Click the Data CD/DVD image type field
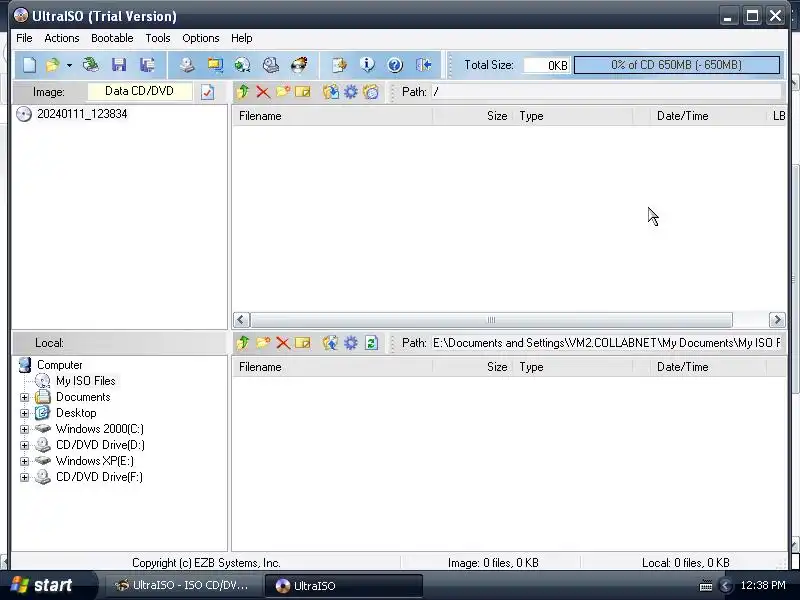 140,91
